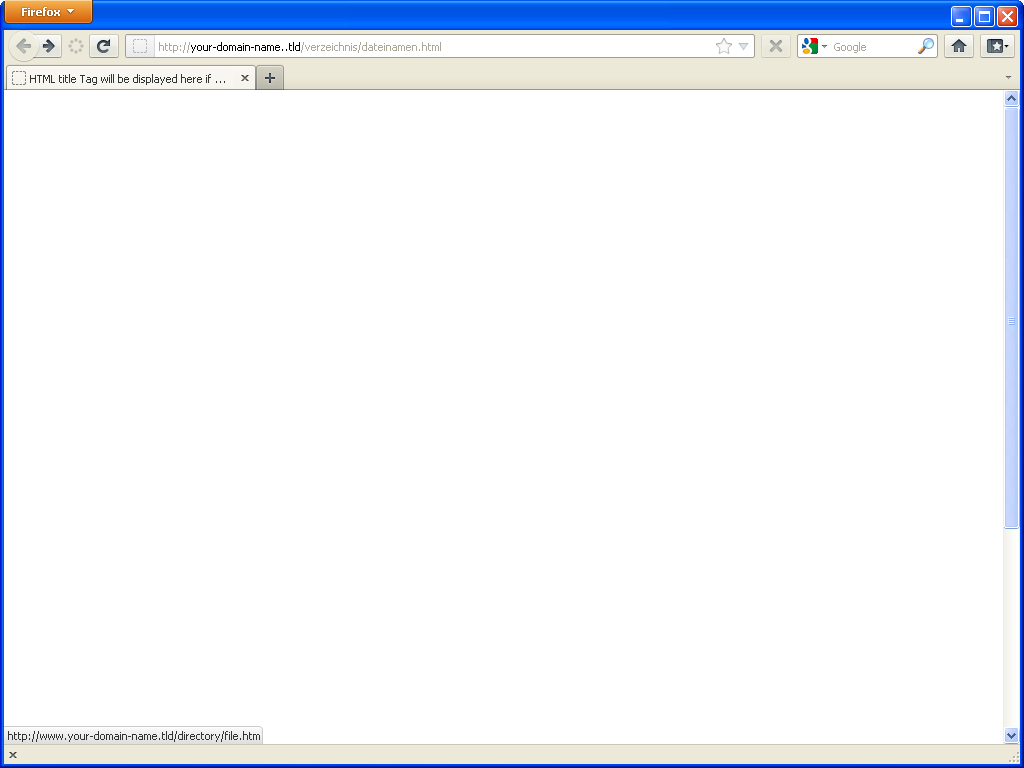Click the Forward navigation arrow
Viewport: 1024px width, 768px height.
pos(49,46)
